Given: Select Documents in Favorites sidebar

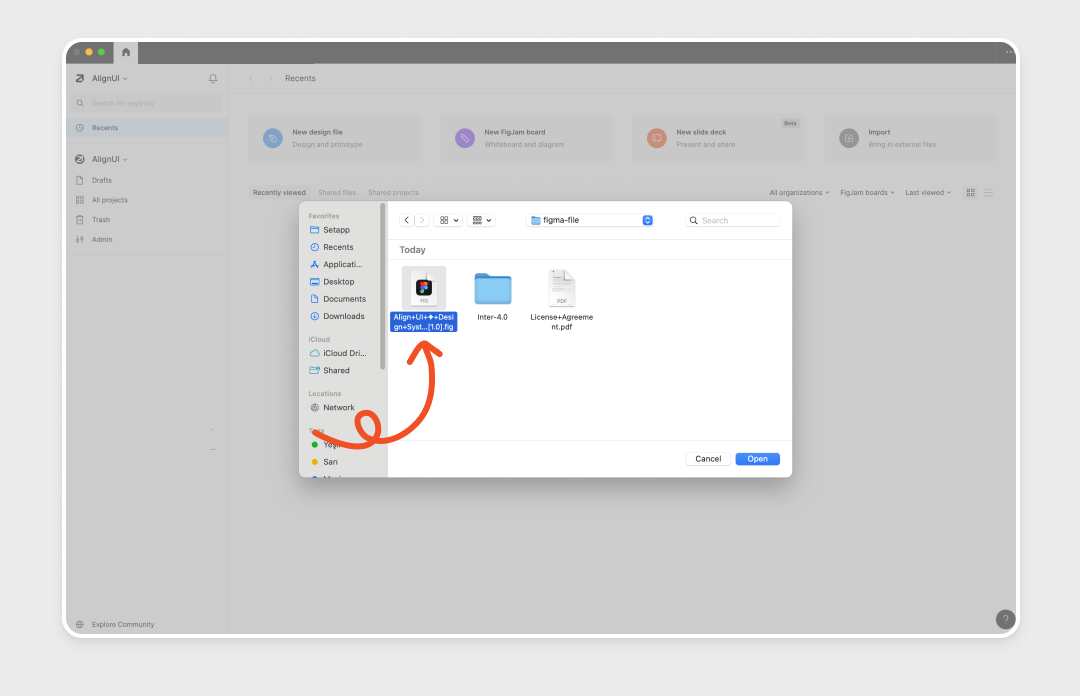Looking at the screenshot, I should (x=344, y=299).
